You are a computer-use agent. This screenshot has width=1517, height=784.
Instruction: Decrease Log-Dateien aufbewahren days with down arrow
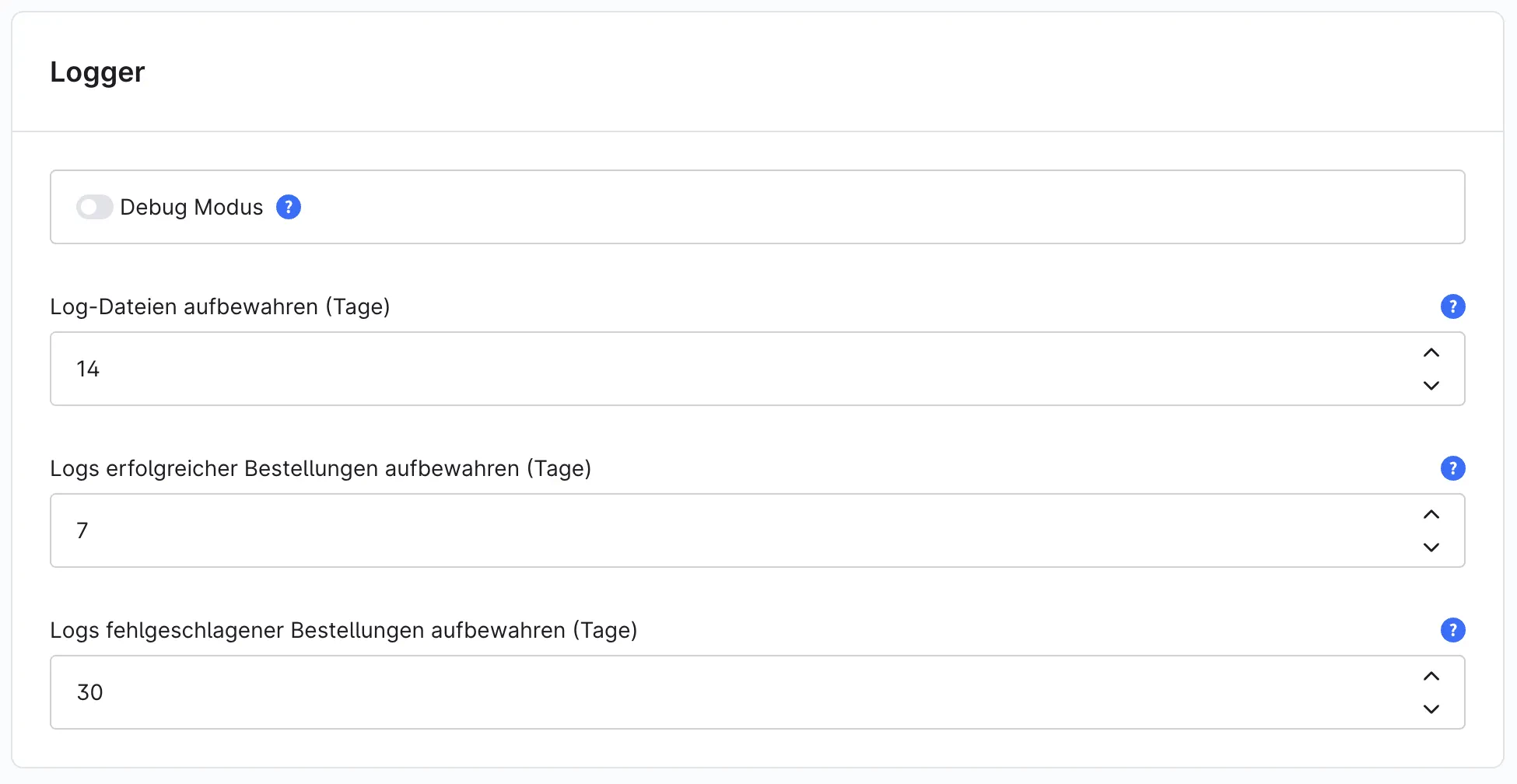pyautogui.click(x=1431, y=386)
